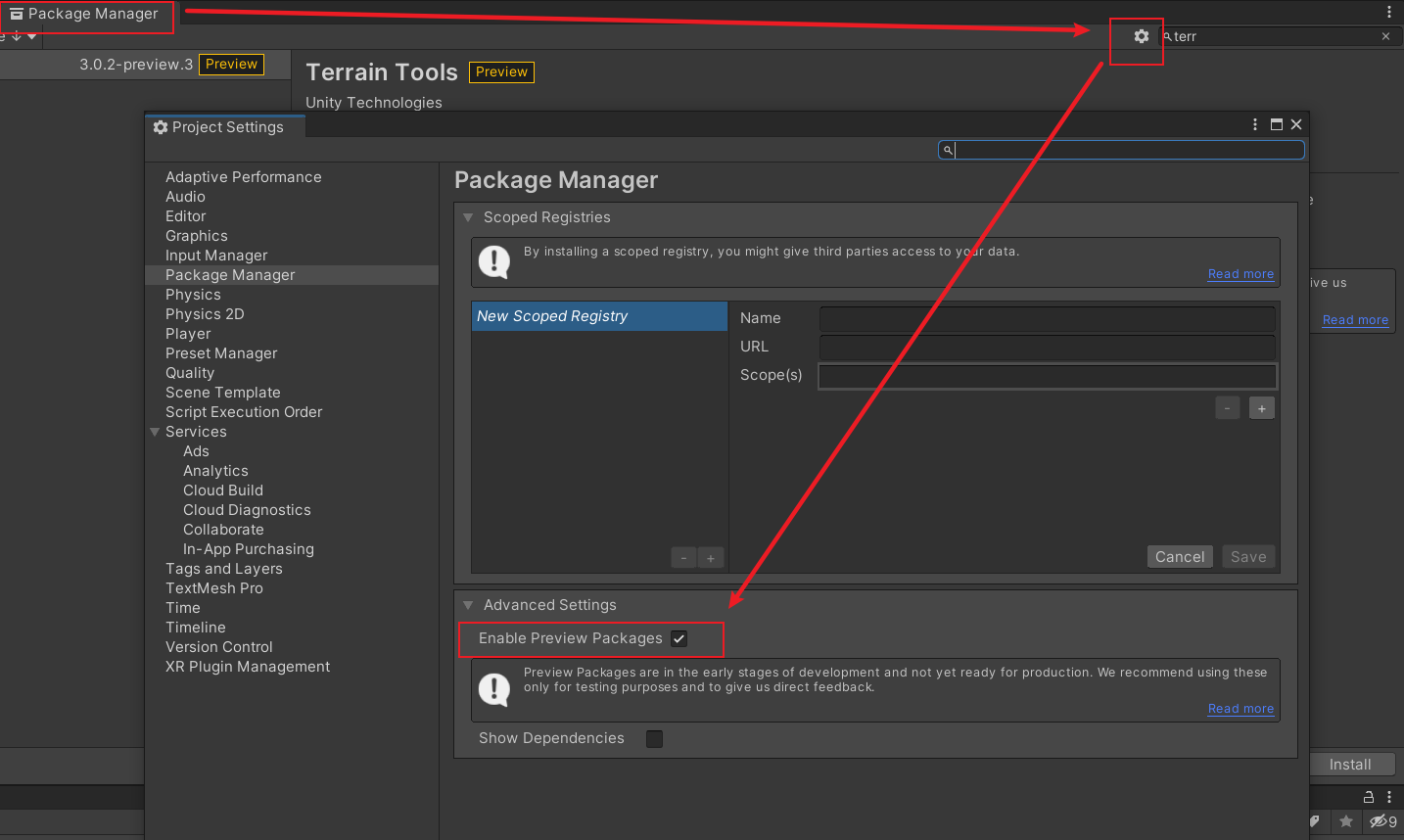Focus the registry URL input field

click(1048, 347)
